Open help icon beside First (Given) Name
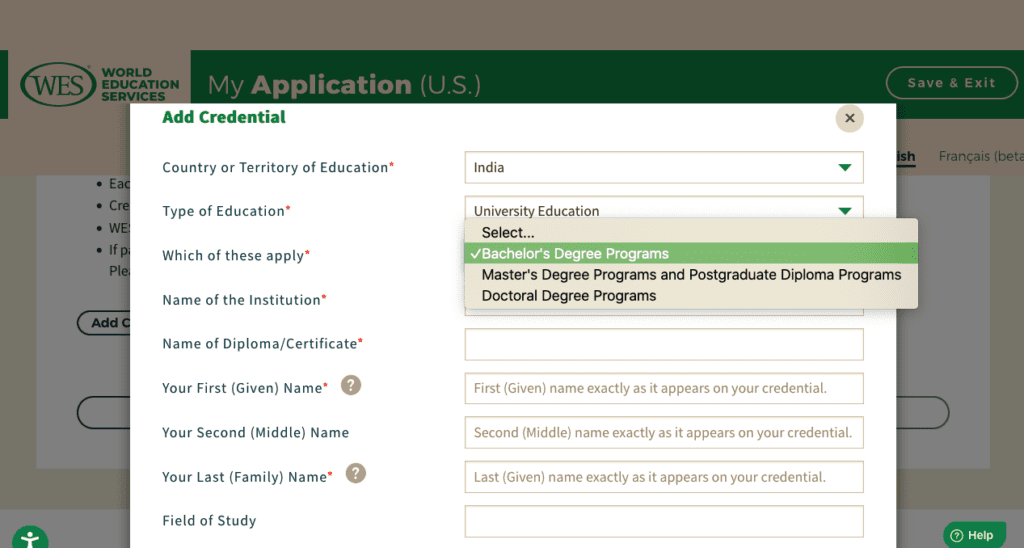The height and width of the screenshot is (548, 1024). (x=351, y=385)
